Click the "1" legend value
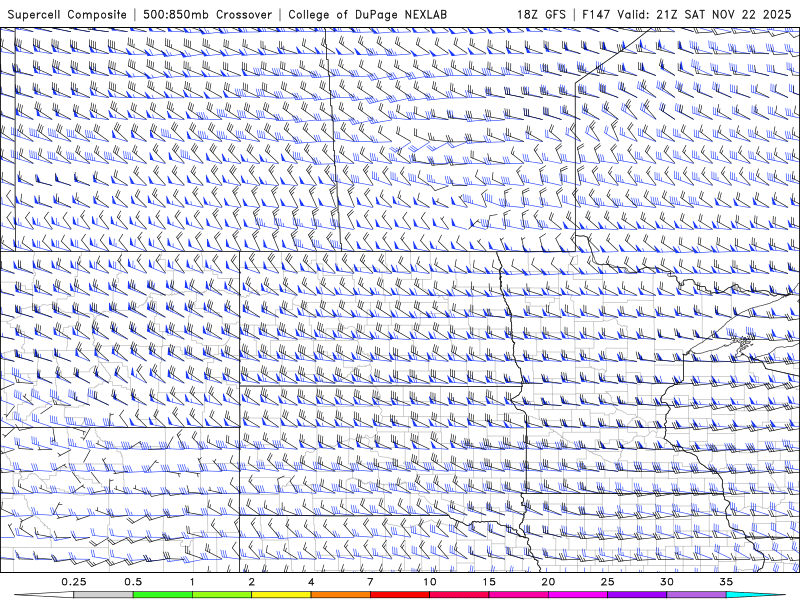Image resolution: width=800 pixels, height=600 pixels. (192, 582)
